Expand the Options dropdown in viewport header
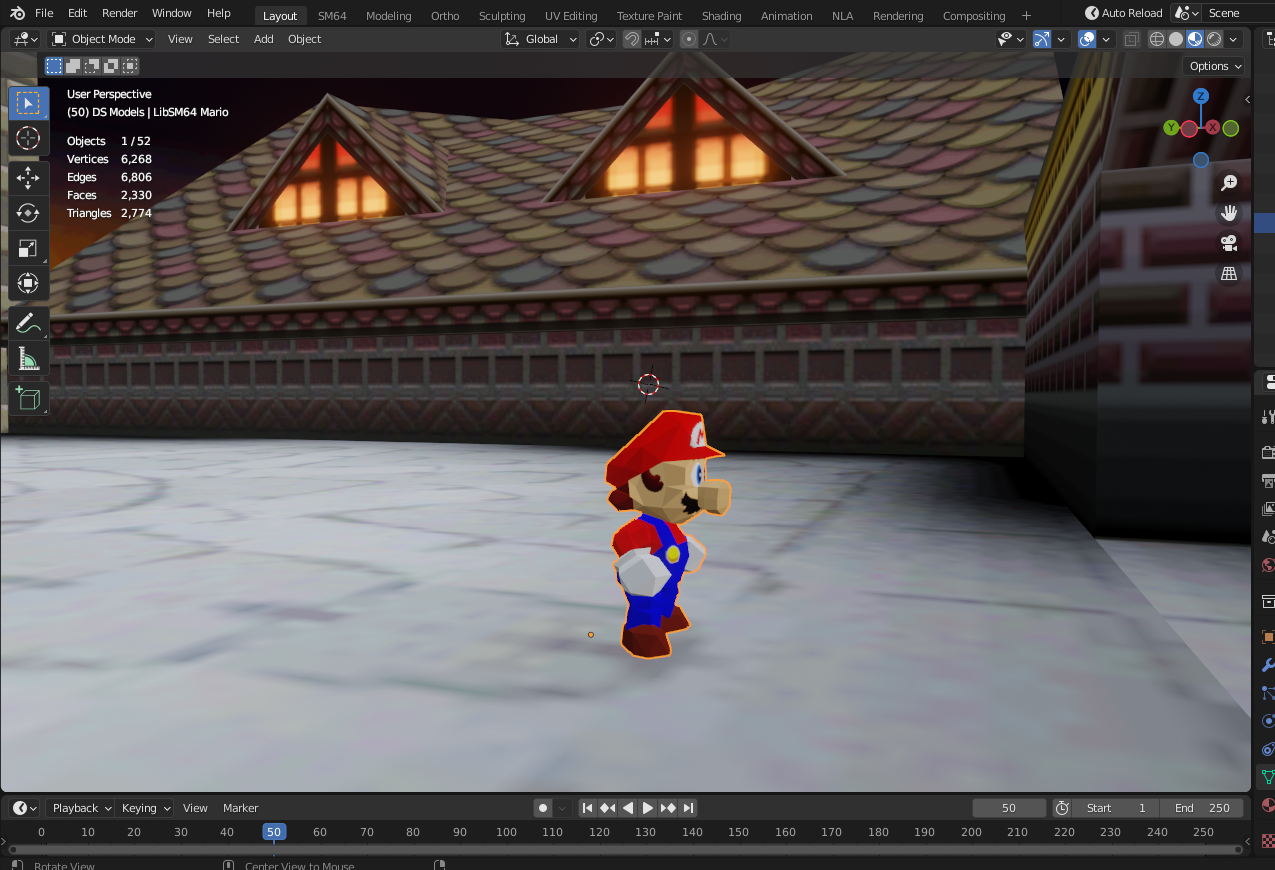Viewport: 1275px width, 870px height. 1213,65
